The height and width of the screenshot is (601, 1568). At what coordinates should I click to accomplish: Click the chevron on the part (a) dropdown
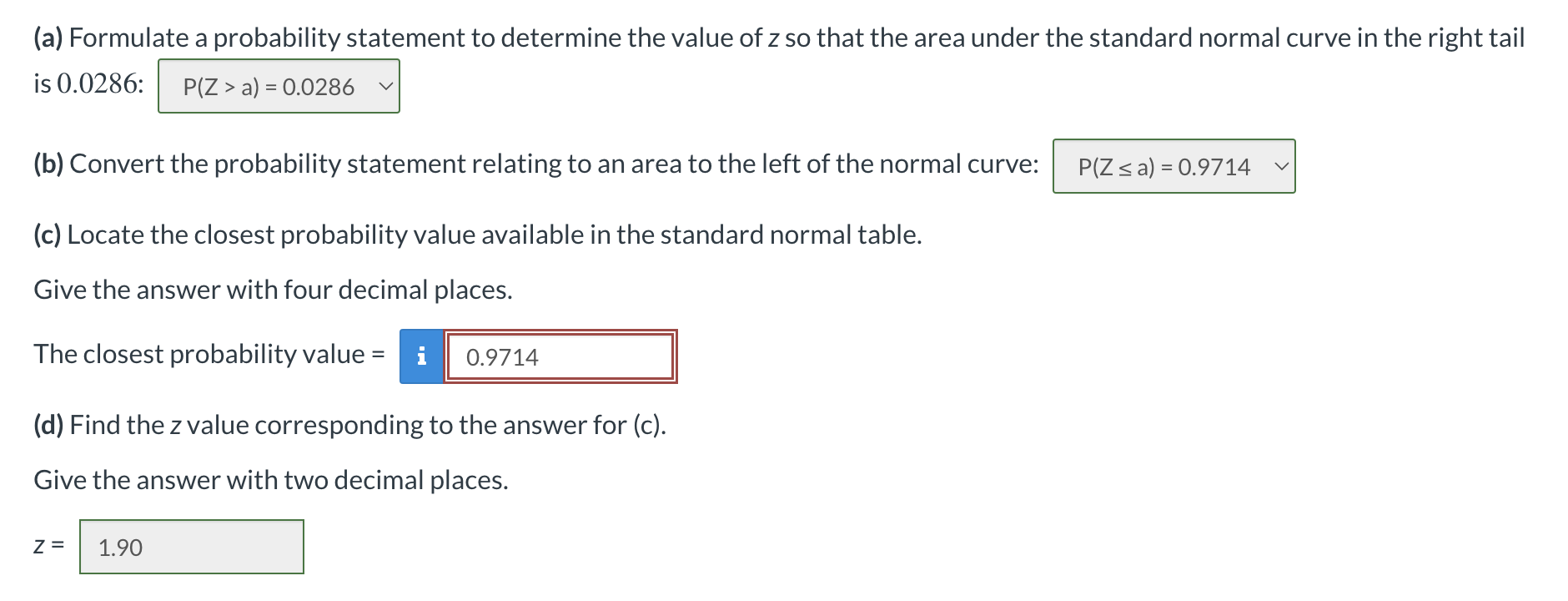384,86
